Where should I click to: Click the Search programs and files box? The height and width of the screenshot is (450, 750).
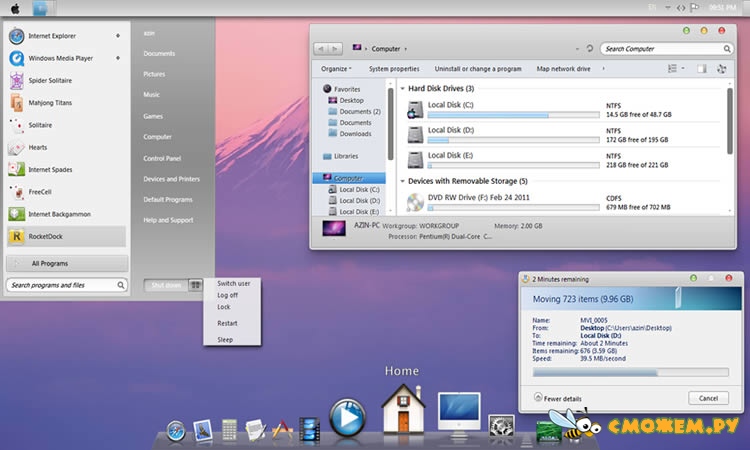(67, 285)
